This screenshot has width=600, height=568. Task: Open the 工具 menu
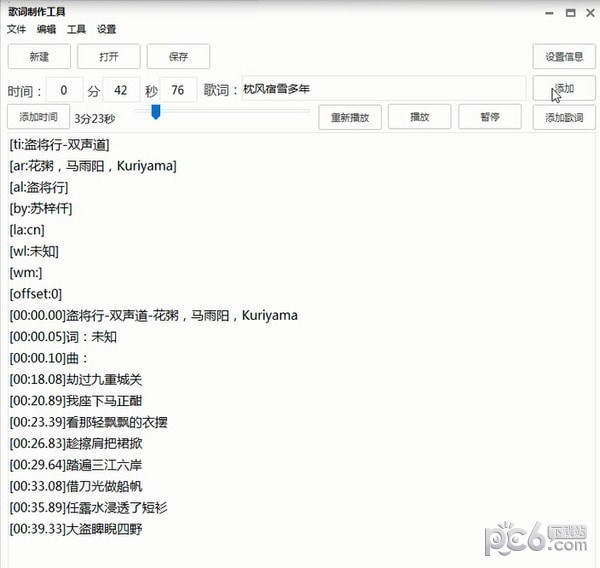point(76,29)
